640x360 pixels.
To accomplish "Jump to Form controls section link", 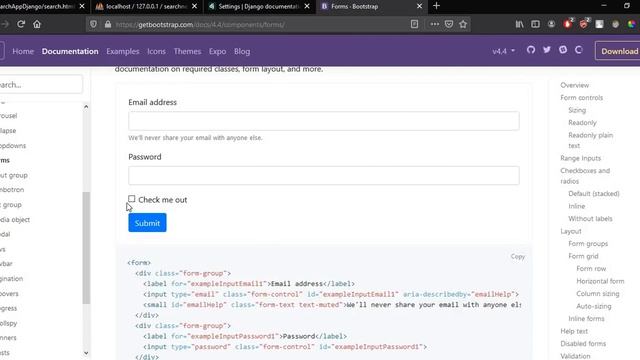I will [581, 98].
